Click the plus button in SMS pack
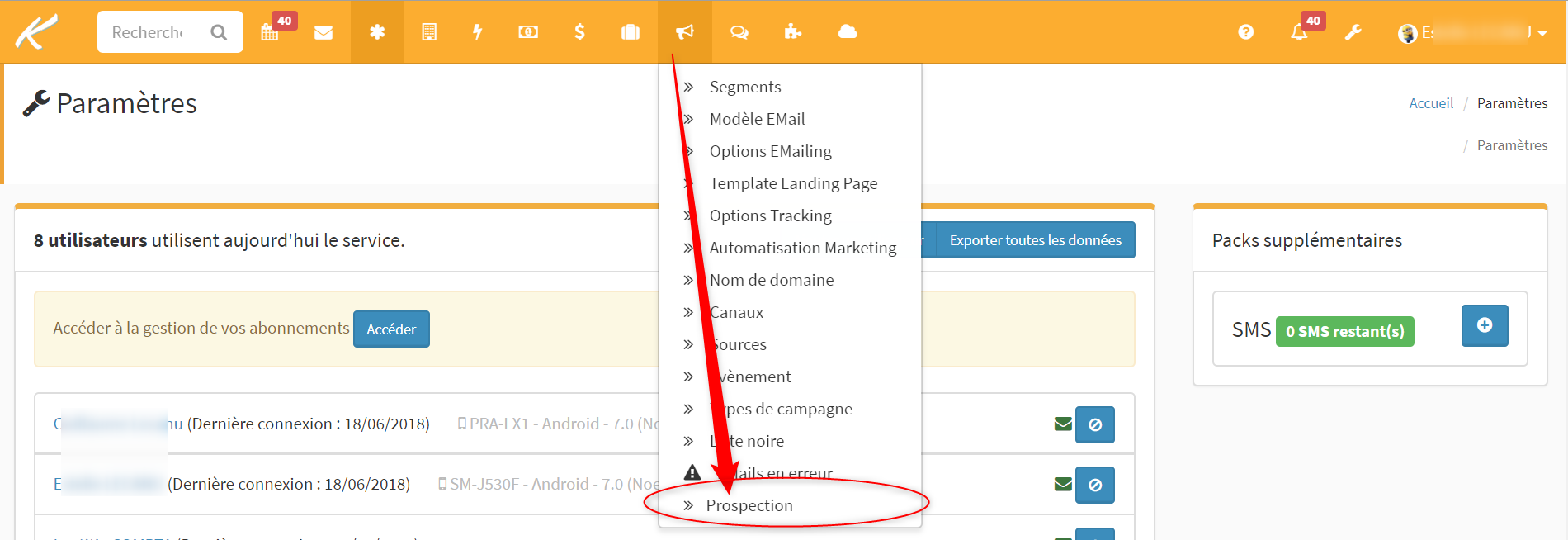Screen dimensions: 1568x540 click(1485, 325)
